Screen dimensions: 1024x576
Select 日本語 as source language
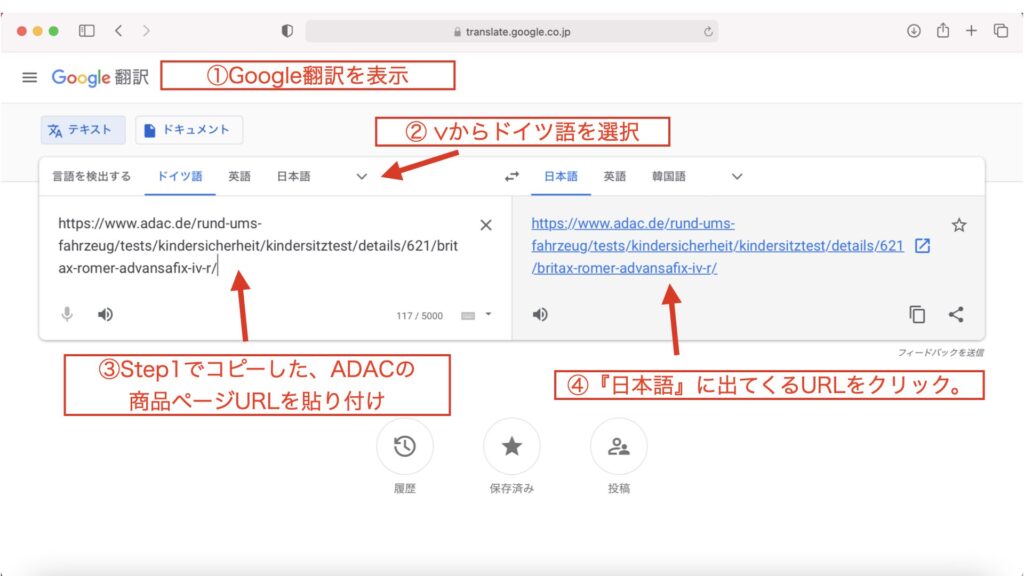click(293, 176)
